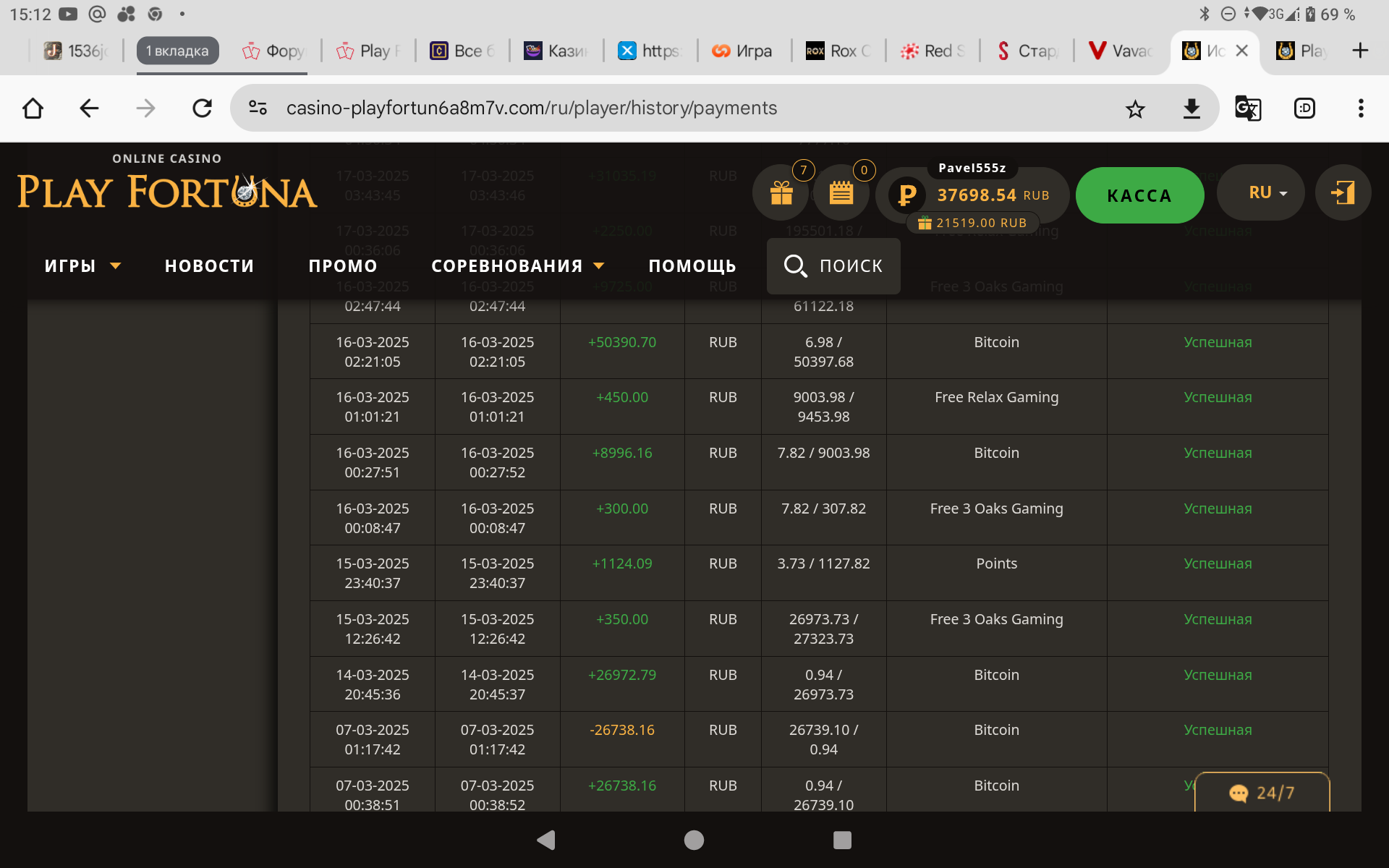1389x868 pixels.
Task: Click the Google Translate icon
Action: (x=1247, y=109)
